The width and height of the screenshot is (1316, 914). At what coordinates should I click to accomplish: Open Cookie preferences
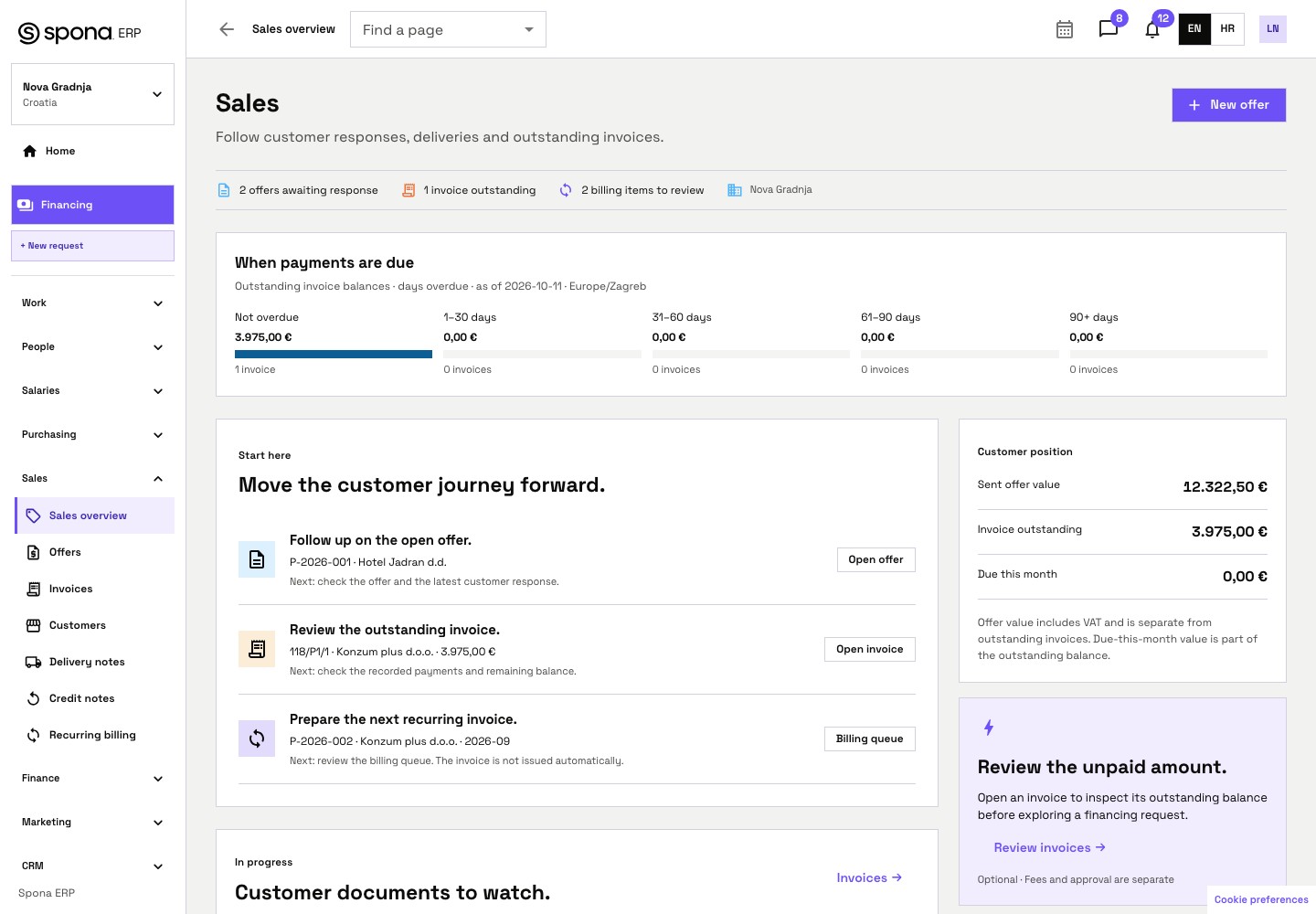coord(1261,899)
